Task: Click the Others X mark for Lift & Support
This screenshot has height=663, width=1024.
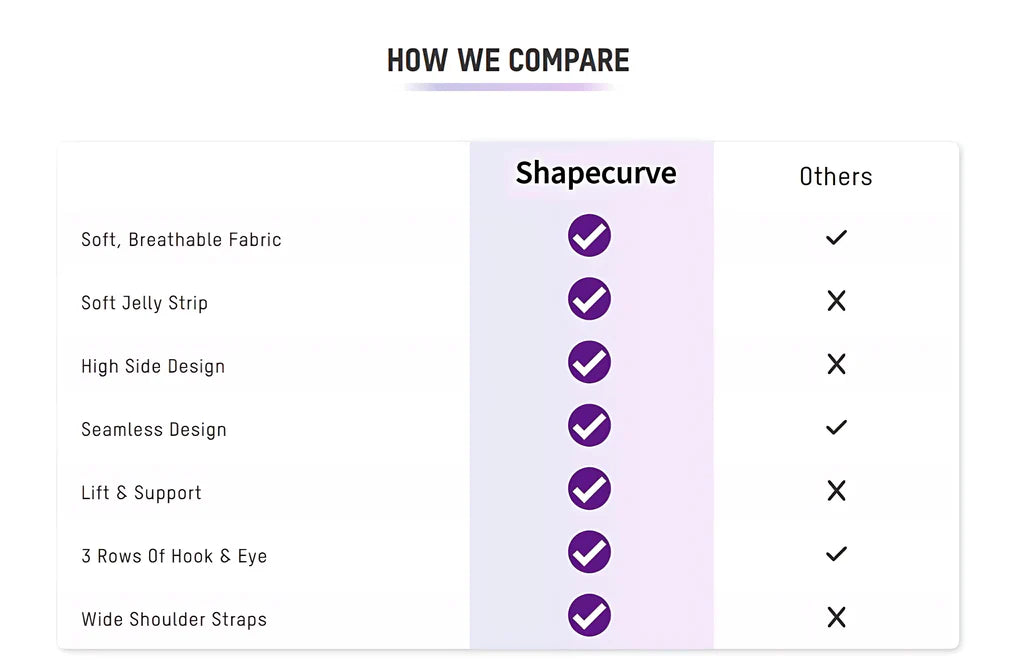Action: [x=836, y=491]
